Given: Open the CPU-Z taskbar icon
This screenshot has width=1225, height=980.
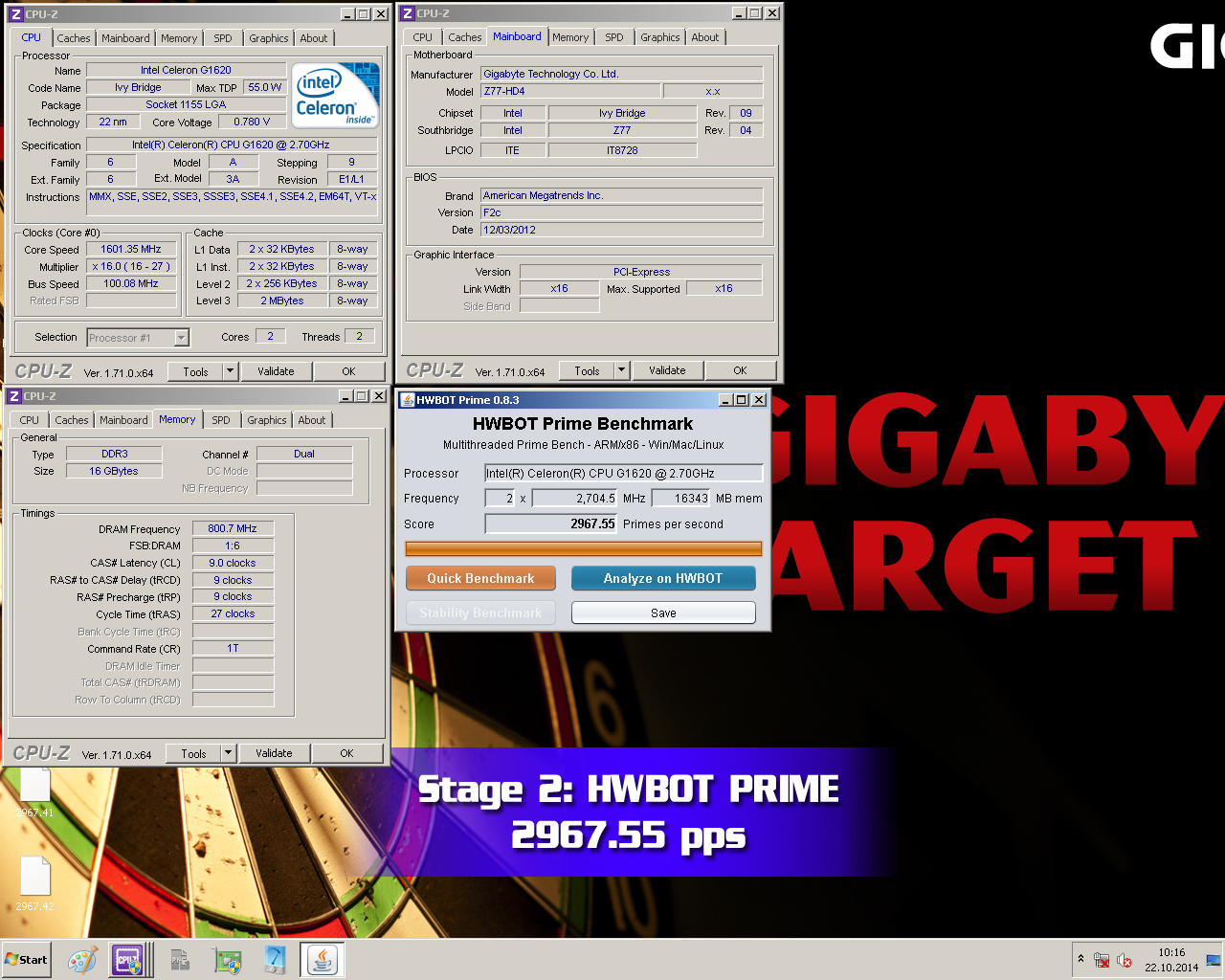Looking at the screenshot, I should click(x=128, y=960).
